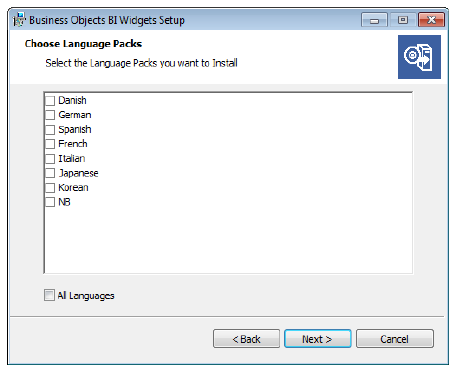
Task: Click the blue installer disc graphic icon
Action: coord(419,57)
